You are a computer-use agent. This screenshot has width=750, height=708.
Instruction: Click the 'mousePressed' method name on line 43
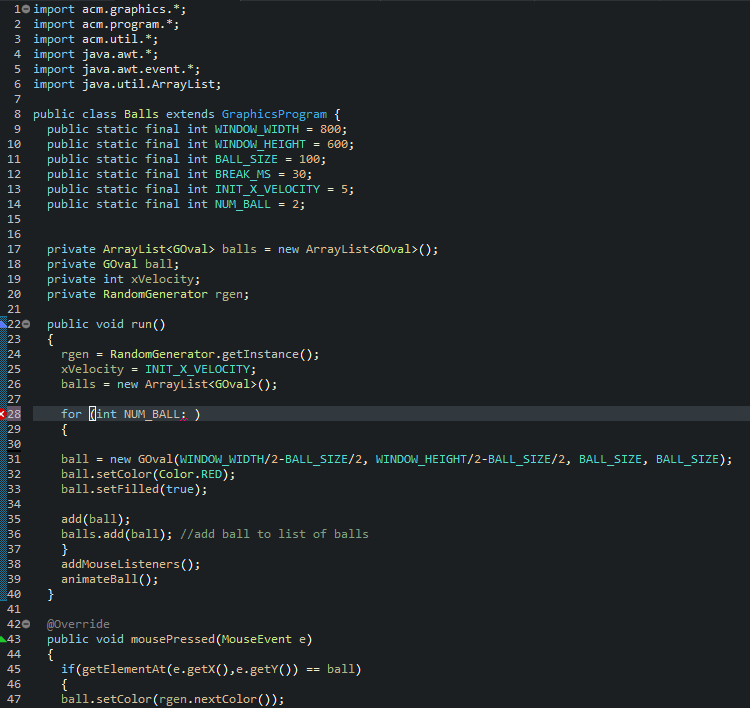[173, 640]
